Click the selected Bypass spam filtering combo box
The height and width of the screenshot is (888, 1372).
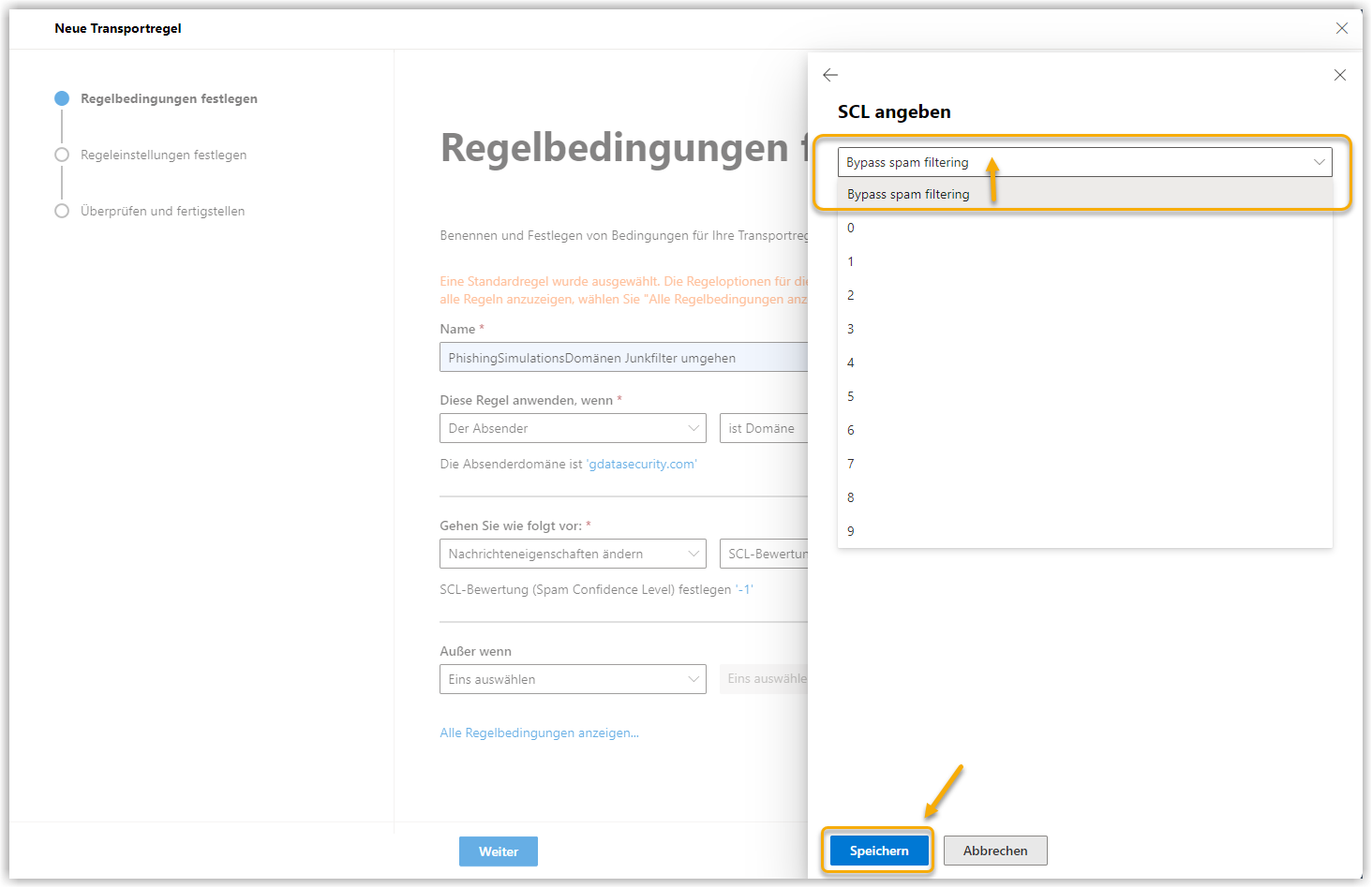pyautogui.click(x=1084, y=162)
